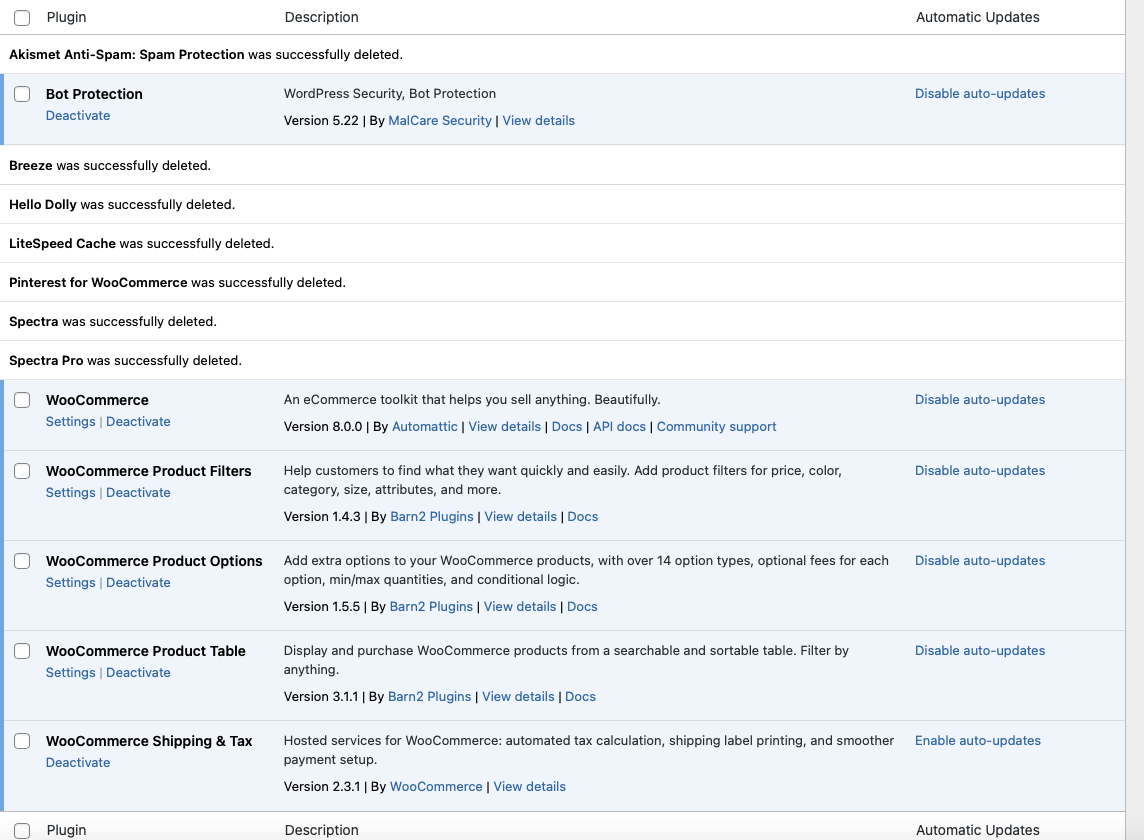Click the 'WooCommerce Shipping & Tax' plugin name
The width and height of the screenshot is (1144, 840).
pyautogui.click(x=149, y=741)
